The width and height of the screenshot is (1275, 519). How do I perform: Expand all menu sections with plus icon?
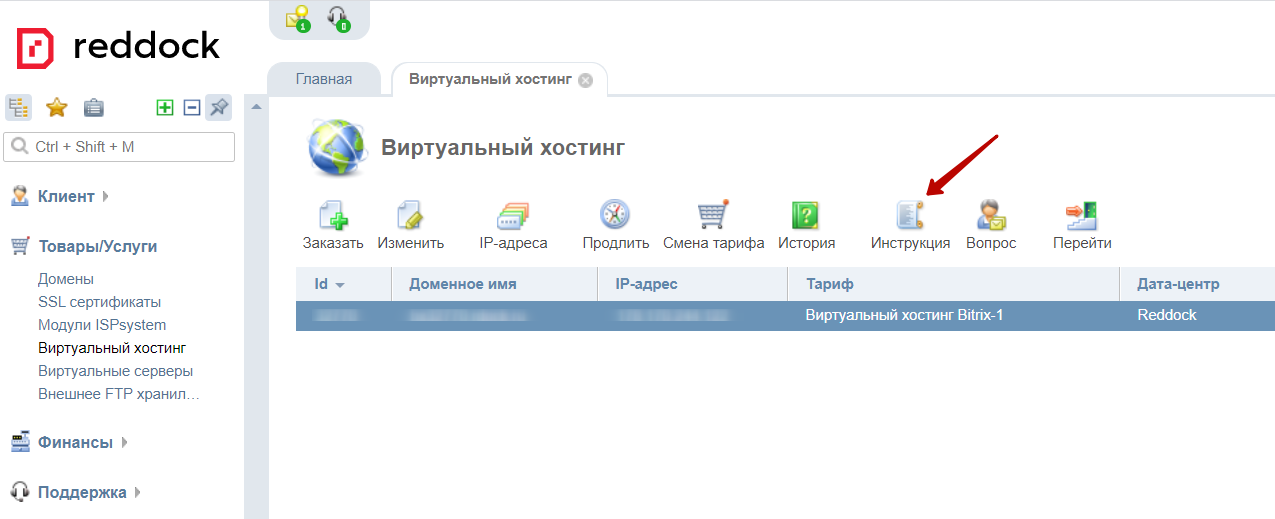(x=165, y=108)
